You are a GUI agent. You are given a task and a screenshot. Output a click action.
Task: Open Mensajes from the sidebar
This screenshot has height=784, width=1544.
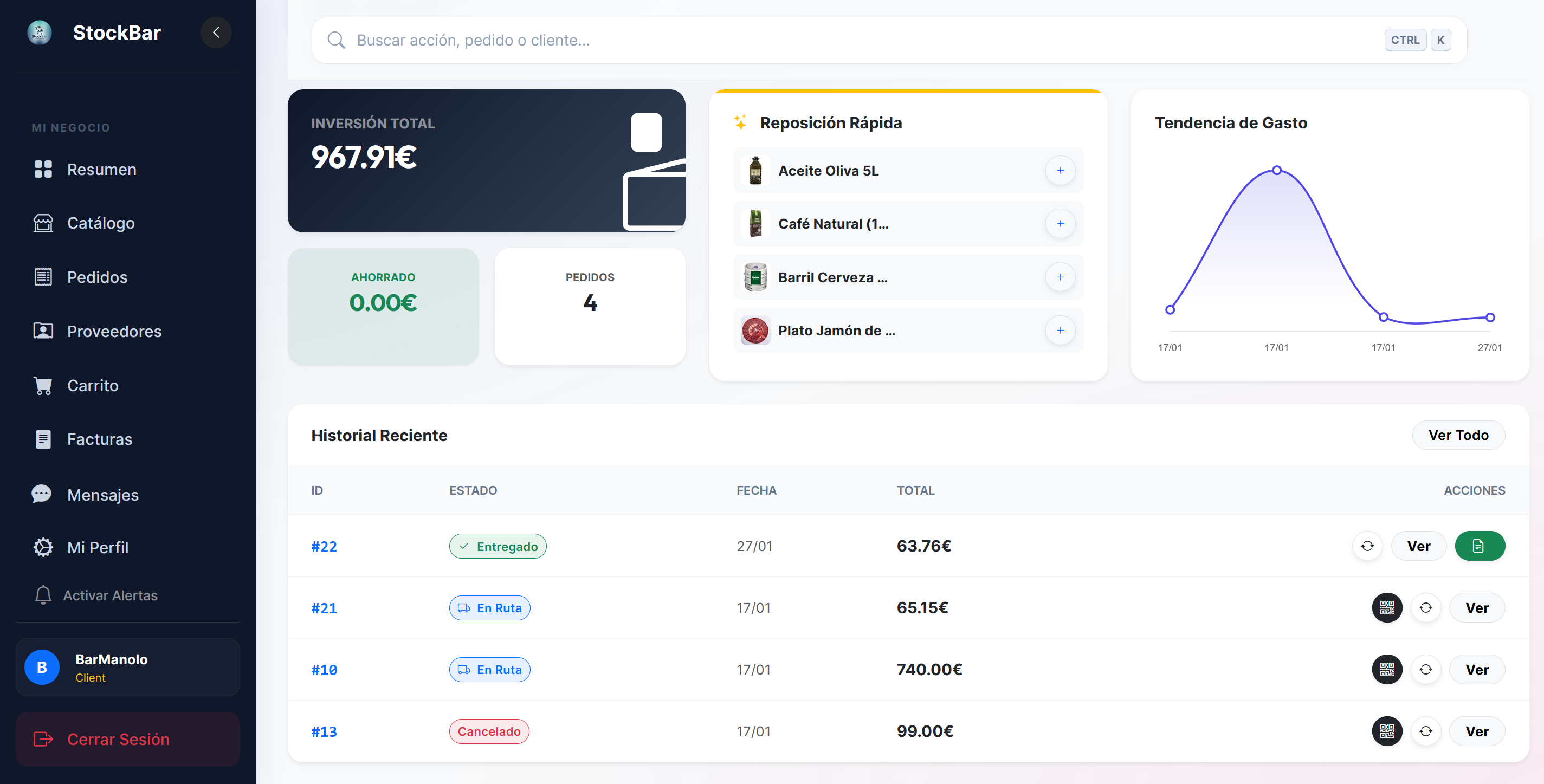click(102, 495)
